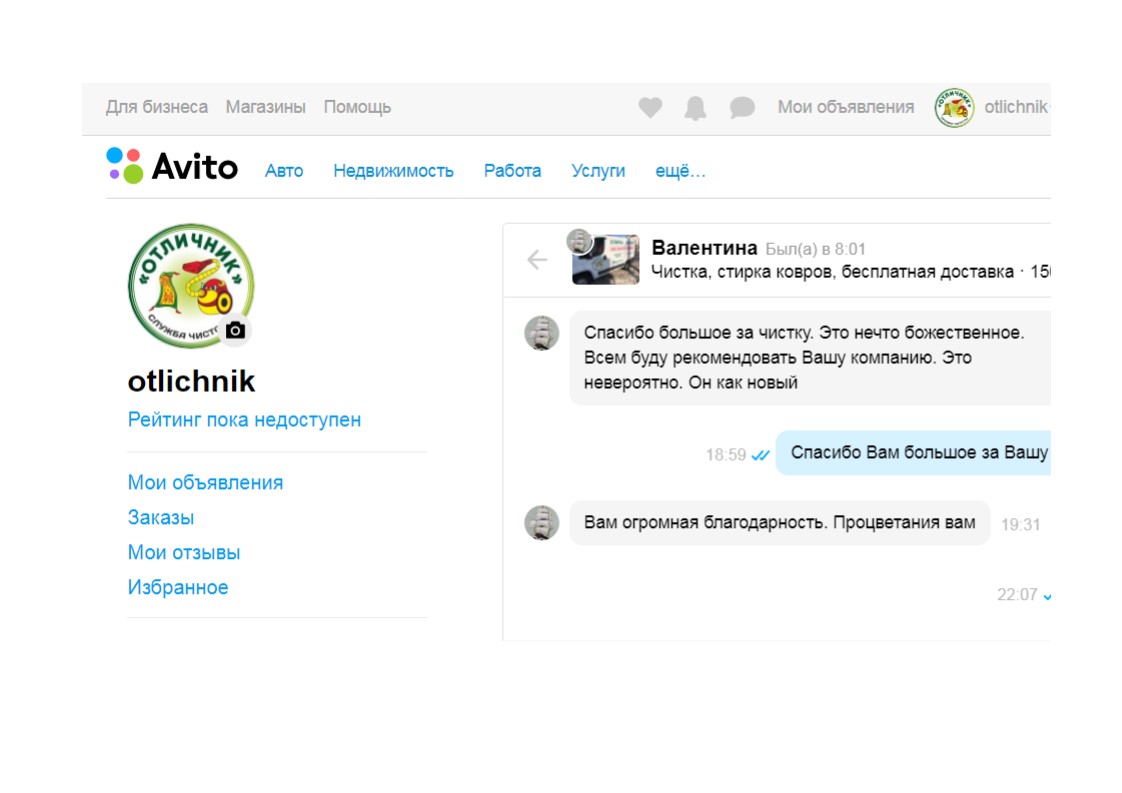The image size is (1122, 793).
Task: Go back using the arrow in the chat header
Action: point(536,259)
